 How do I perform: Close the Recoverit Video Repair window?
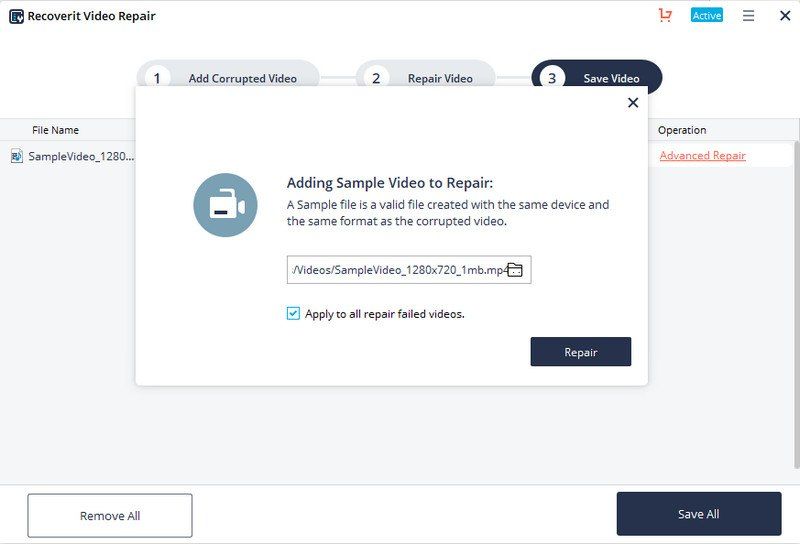pos(785,16)
